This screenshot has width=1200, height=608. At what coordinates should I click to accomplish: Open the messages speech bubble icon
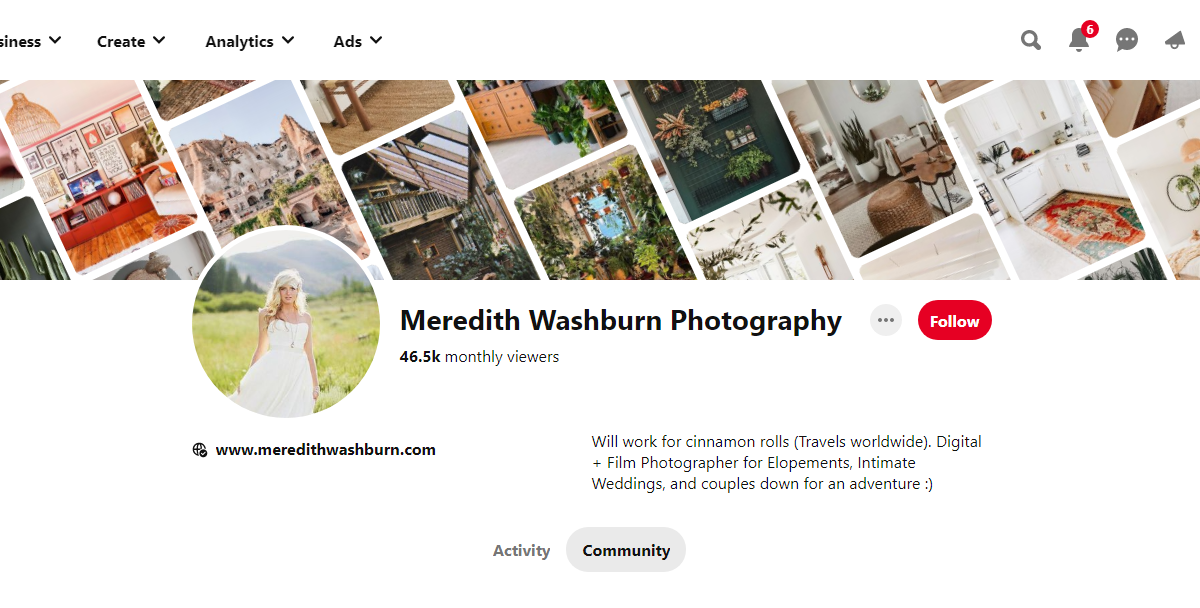click(x=1127, y=40)
